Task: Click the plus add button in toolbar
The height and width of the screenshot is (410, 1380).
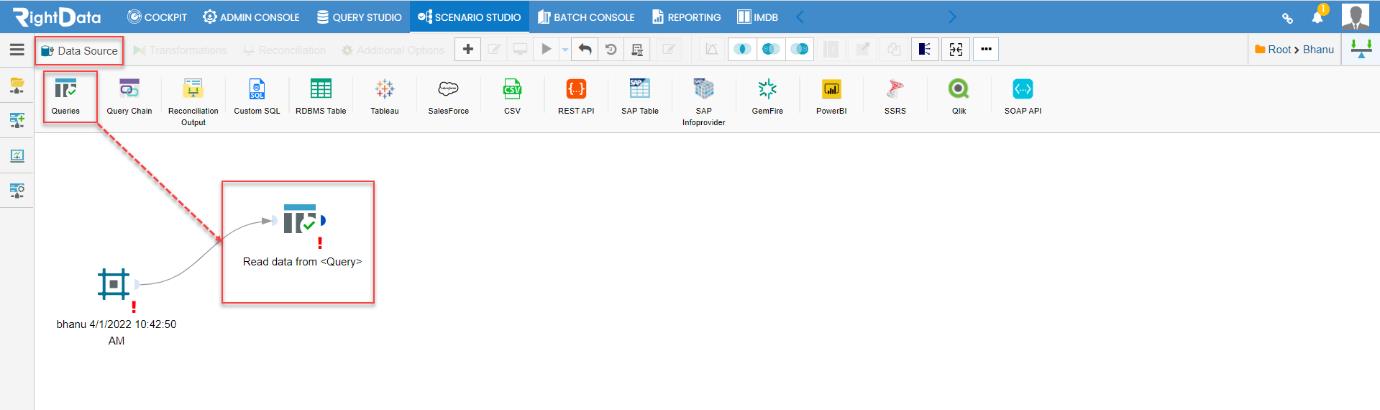Action: [468, 49]
